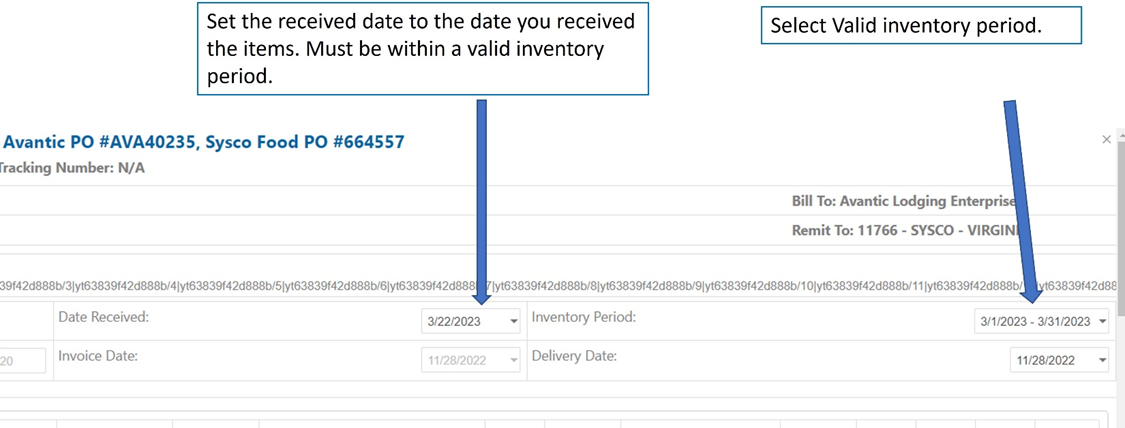Image resolution: width=1125 pixels, height=428 pixels.
Task: Open the Date Received dropdown arrow
Action: (x=514, y=322)
